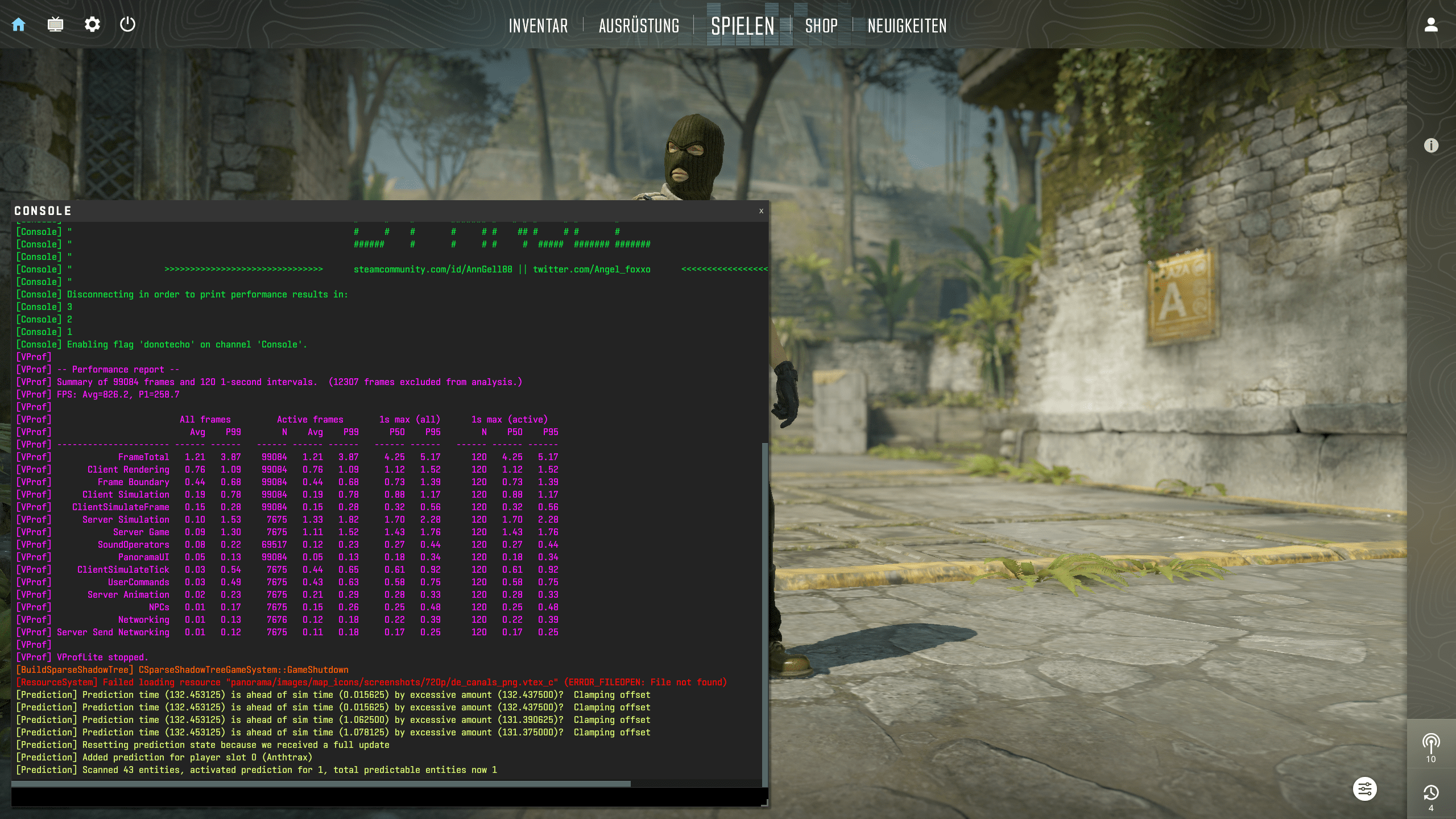Open the player profile icon
1456x819 pixels.
click(x=1431, y=24)
